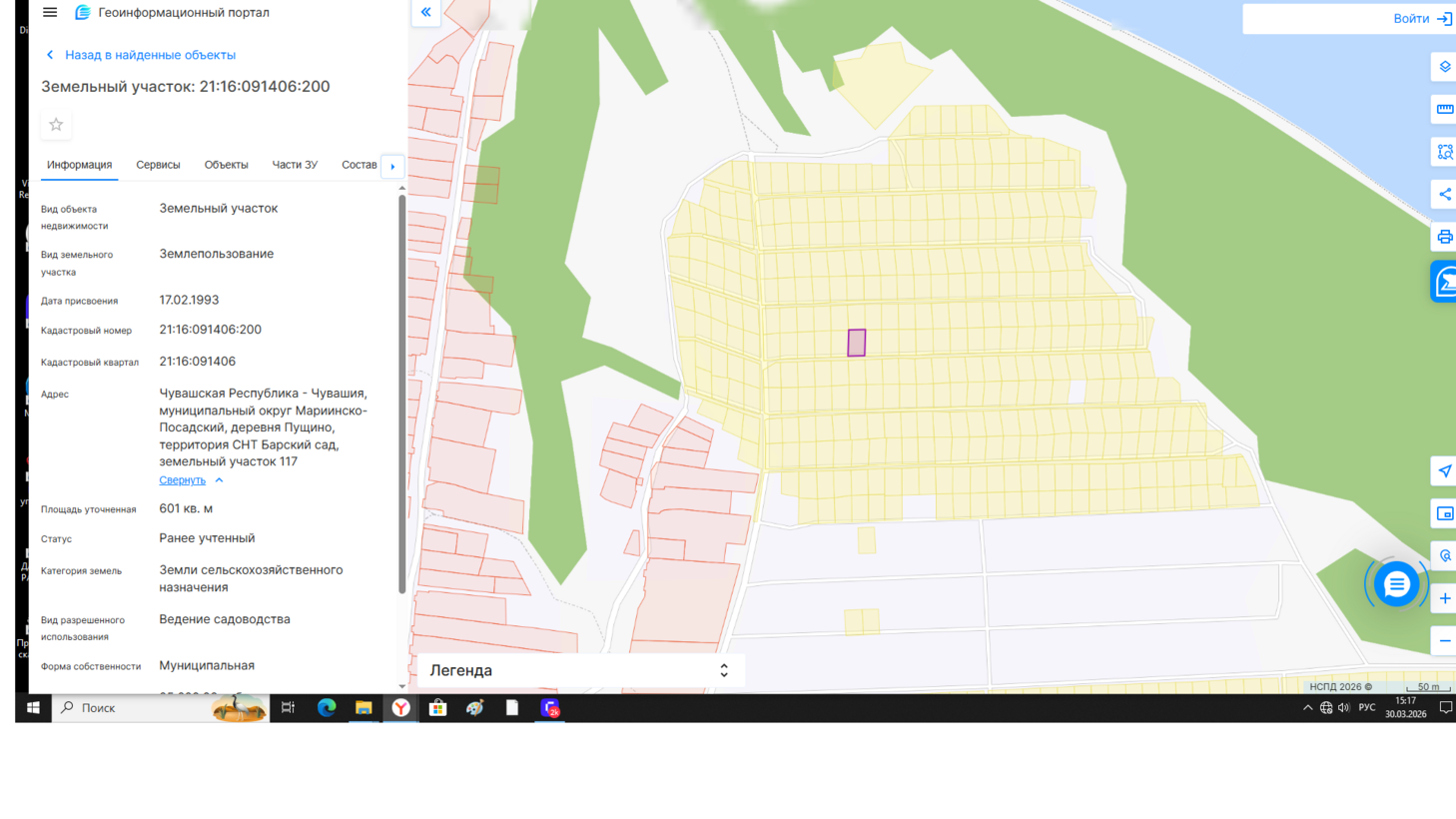
Task: Open the map layers panel
Action: click(1444, 67)
